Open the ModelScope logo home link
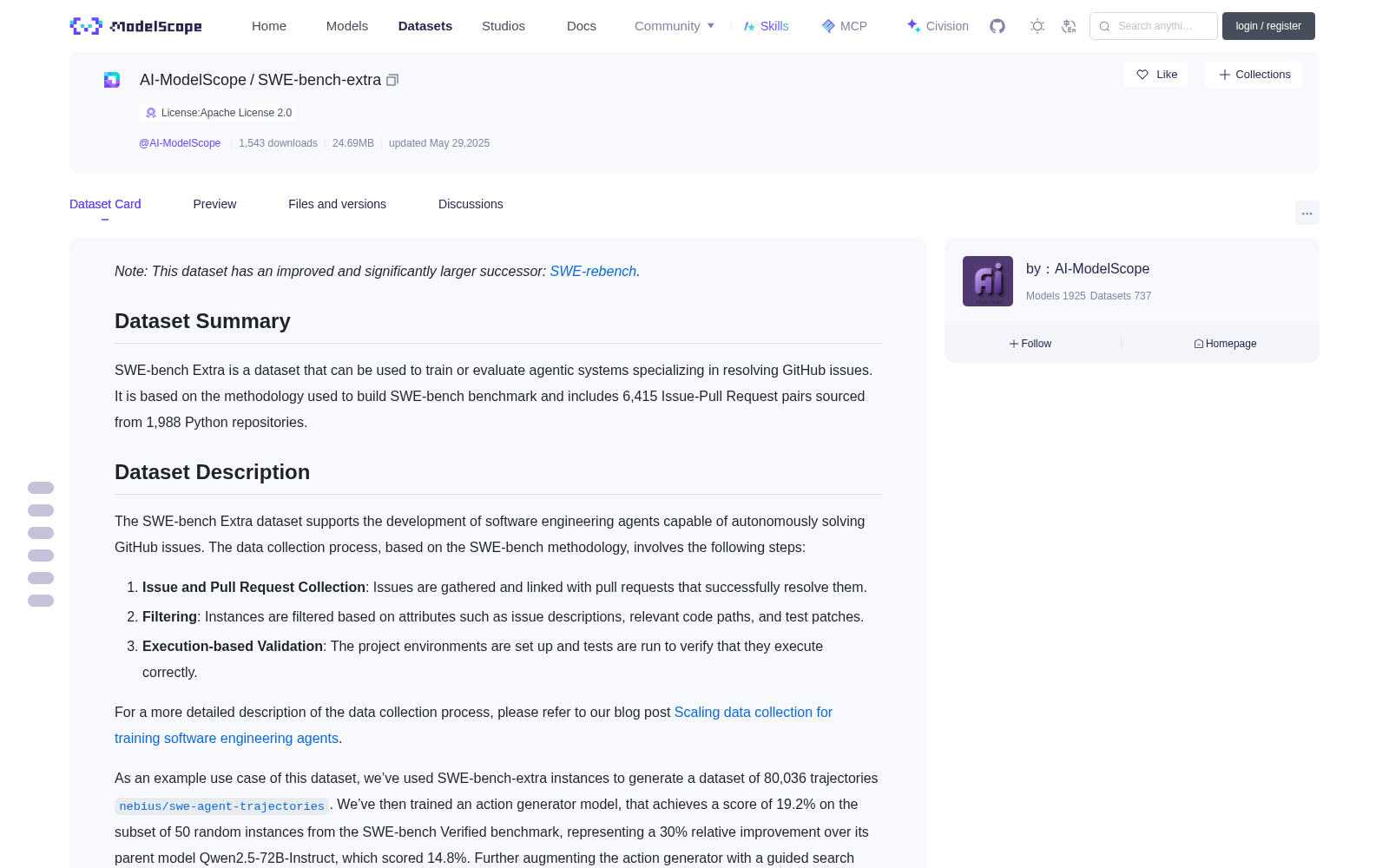The height and width of the screenshot is (868, 1389). [136, 26]
